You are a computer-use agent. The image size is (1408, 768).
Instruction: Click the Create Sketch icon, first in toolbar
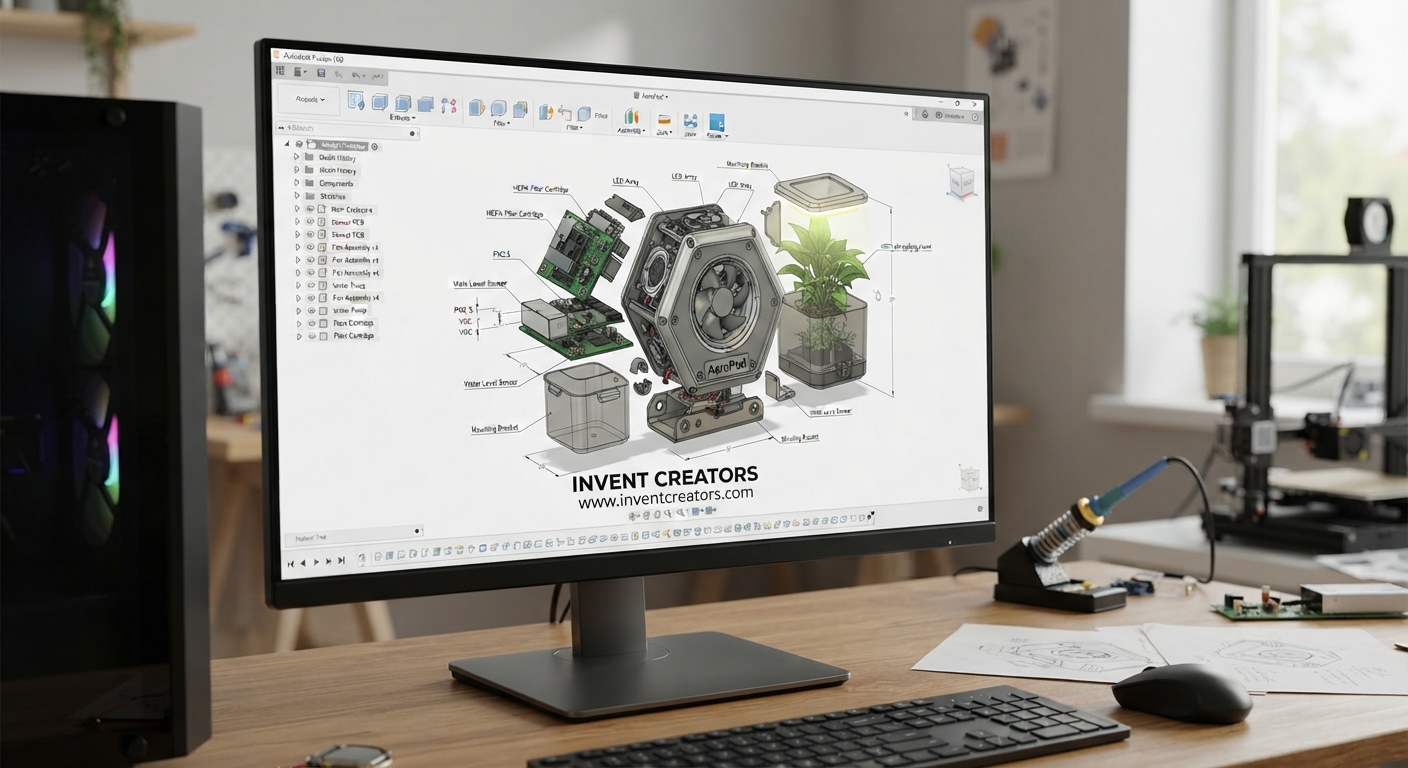[x=356, y=100]
